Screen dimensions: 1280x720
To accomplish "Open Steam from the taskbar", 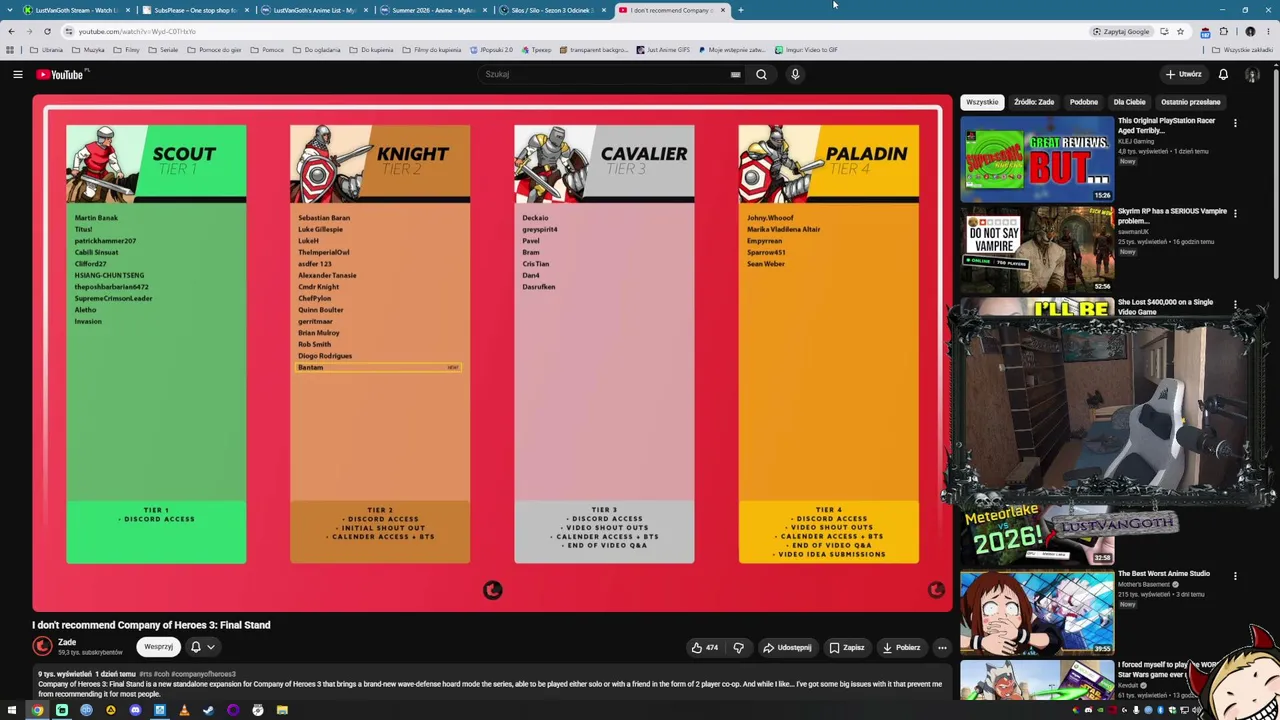I will click(x=208, y=710).
